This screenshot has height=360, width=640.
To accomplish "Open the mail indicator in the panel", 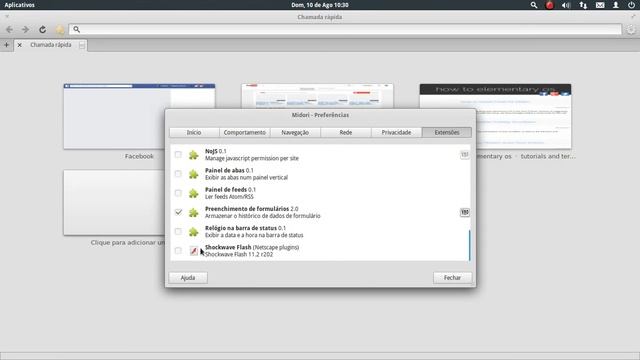I will pyautogui.click(x=600, y=5).
